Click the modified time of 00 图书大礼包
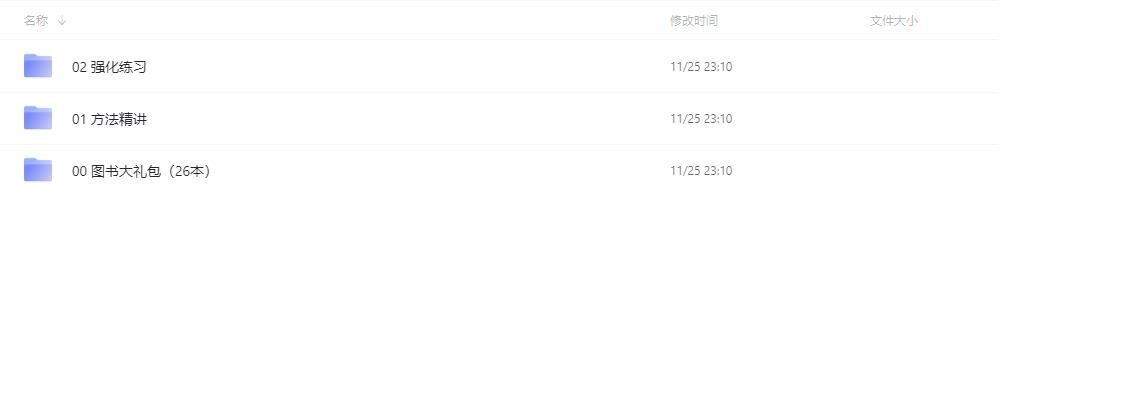Image resolution: width=1141 pixels, height=403 pixels. [701, 171]
